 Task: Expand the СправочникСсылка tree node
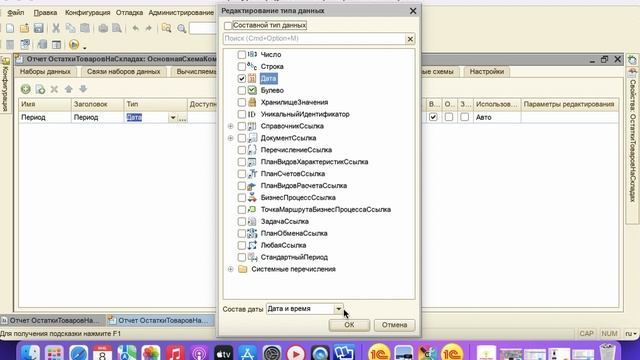[x=231, y=126]
